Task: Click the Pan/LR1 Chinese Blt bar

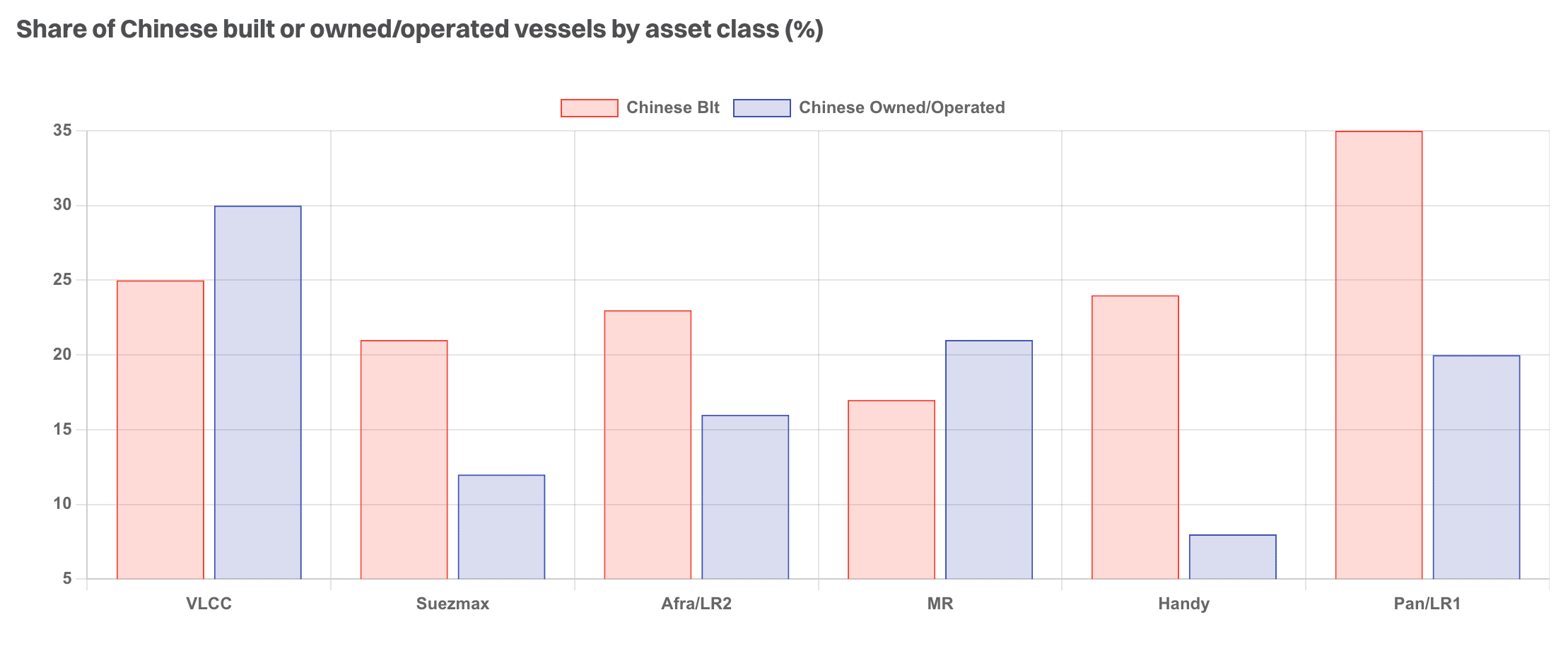Action: 1379,355
